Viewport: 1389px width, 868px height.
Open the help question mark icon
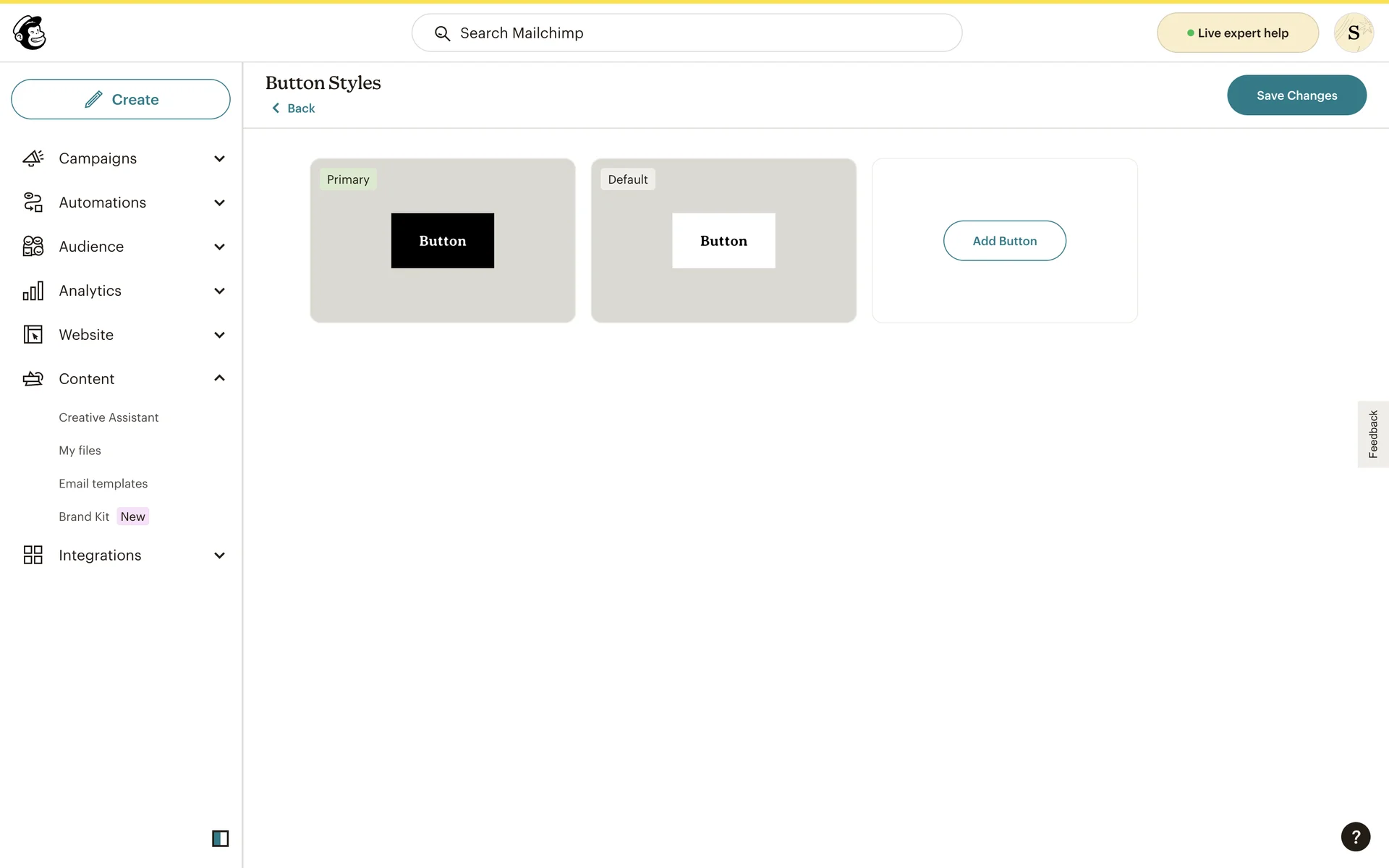point(1355,837)
